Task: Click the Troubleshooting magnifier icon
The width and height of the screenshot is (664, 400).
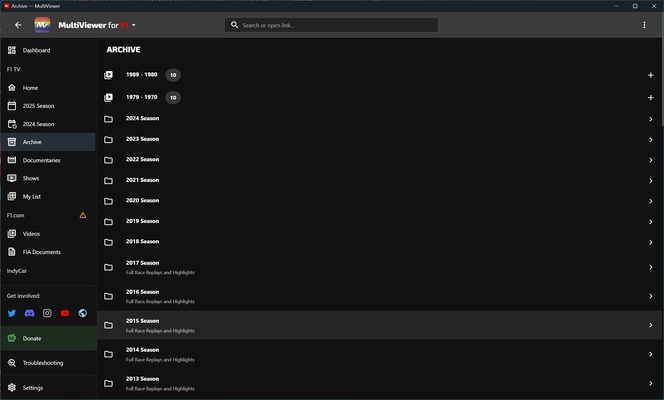Action: coord(12,363)
